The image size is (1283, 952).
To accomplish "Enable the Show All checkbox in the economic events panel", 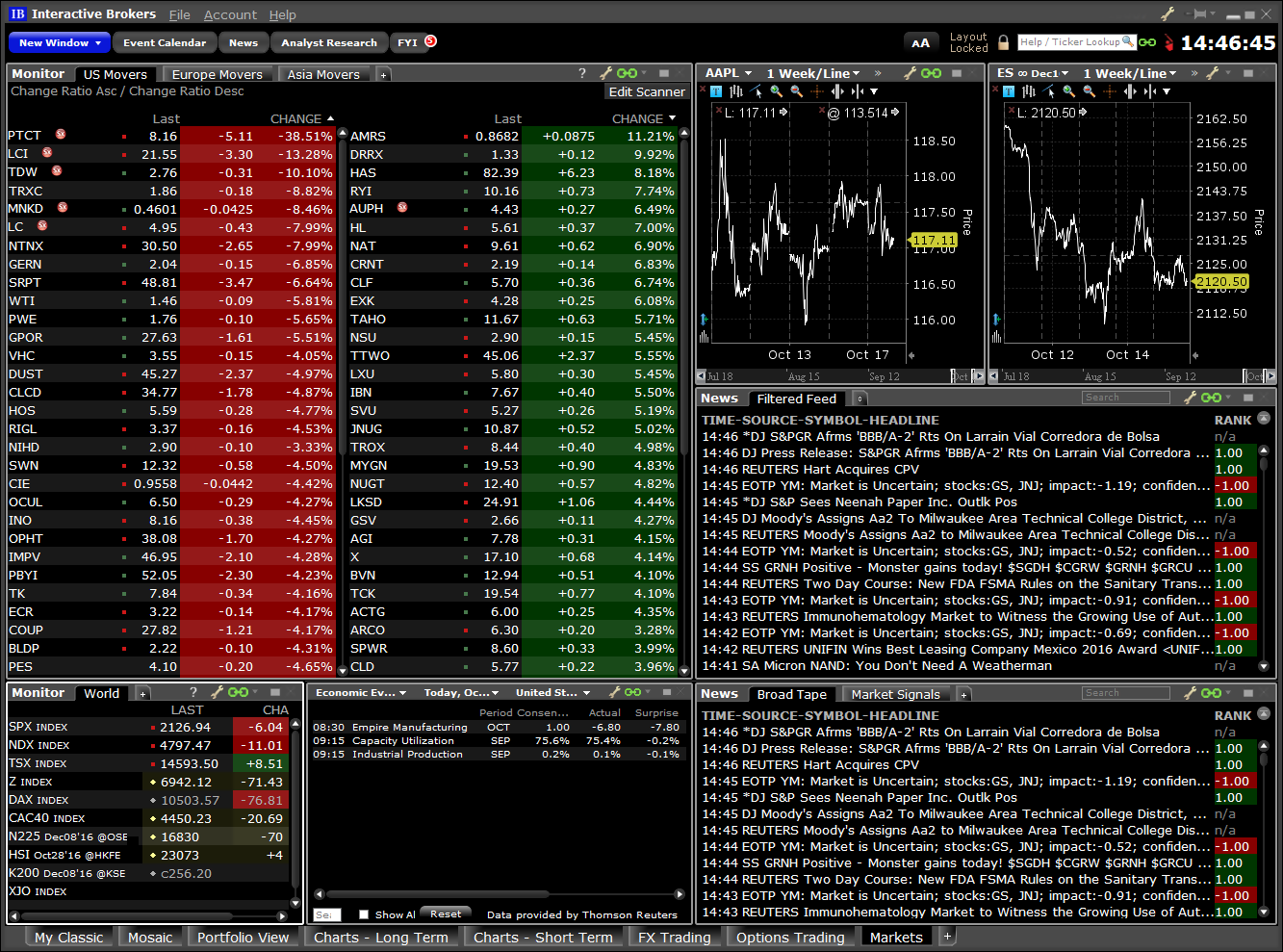I will pyautogui.click(x=364, y=913).
